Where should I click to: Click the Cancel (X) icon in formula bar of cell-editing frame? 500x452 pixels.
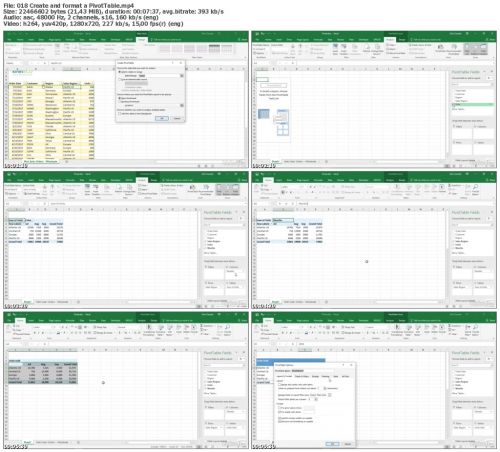[280, 204]
